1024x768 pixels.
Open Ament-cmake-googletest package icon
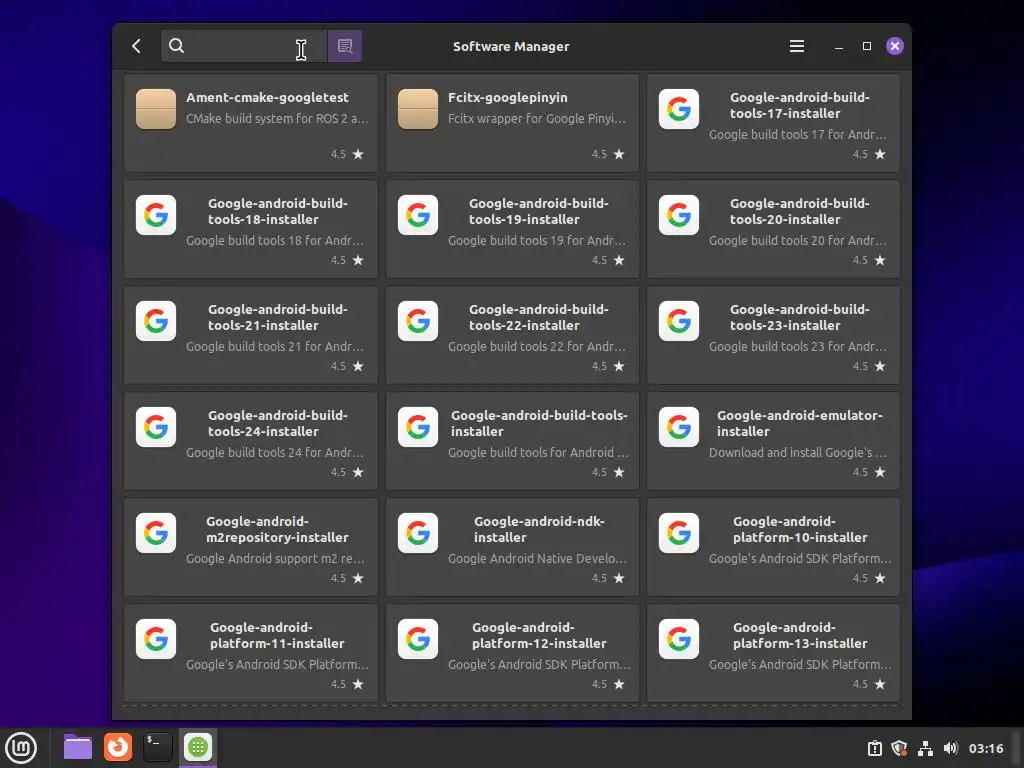[x=156, y=109]
